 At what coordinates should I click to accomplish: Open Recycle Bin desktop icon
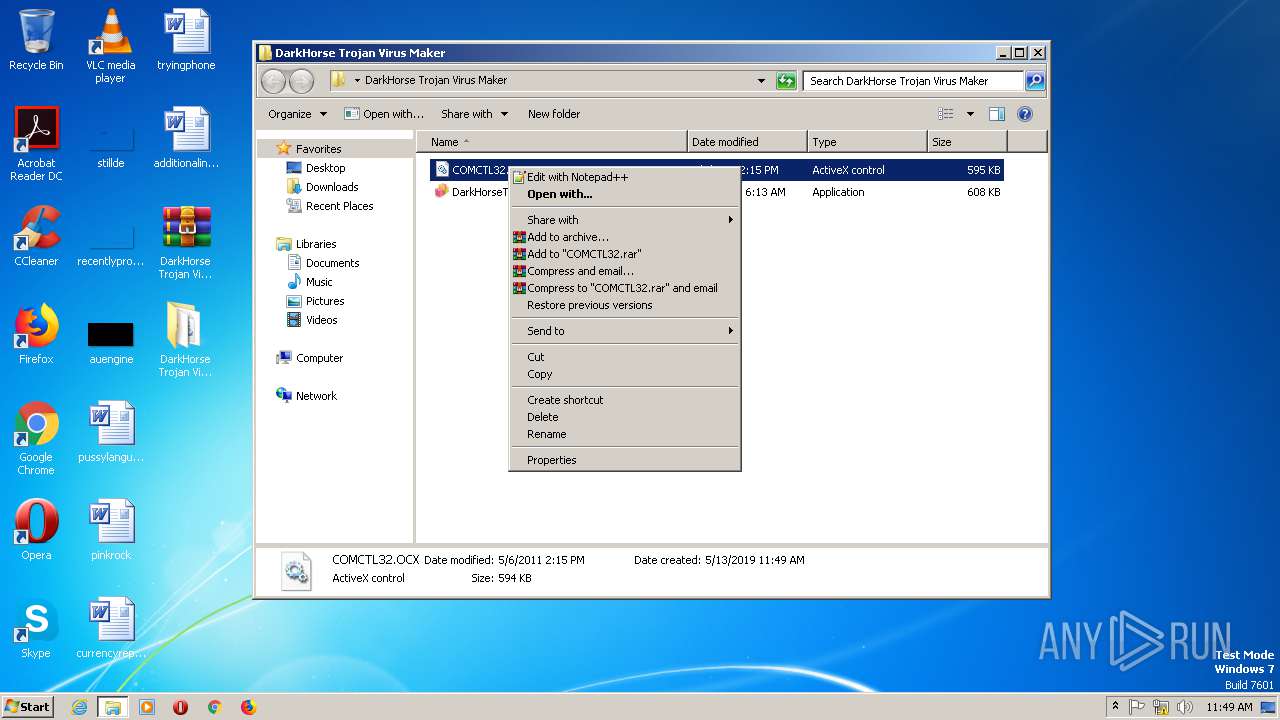click(x=36, y=40)
